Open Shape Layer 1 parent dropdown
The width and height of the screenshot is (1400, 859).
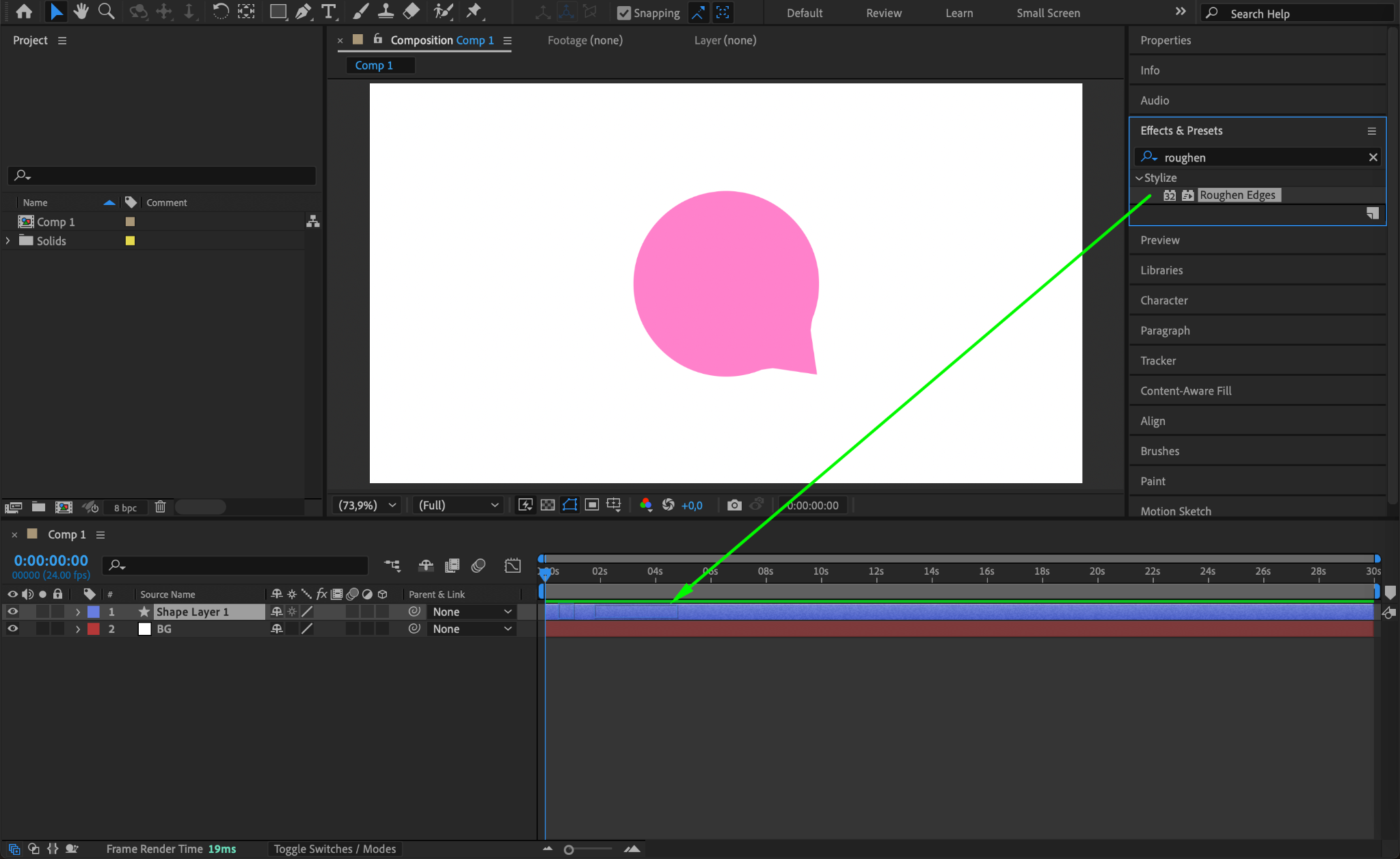(x=472, y=612)
